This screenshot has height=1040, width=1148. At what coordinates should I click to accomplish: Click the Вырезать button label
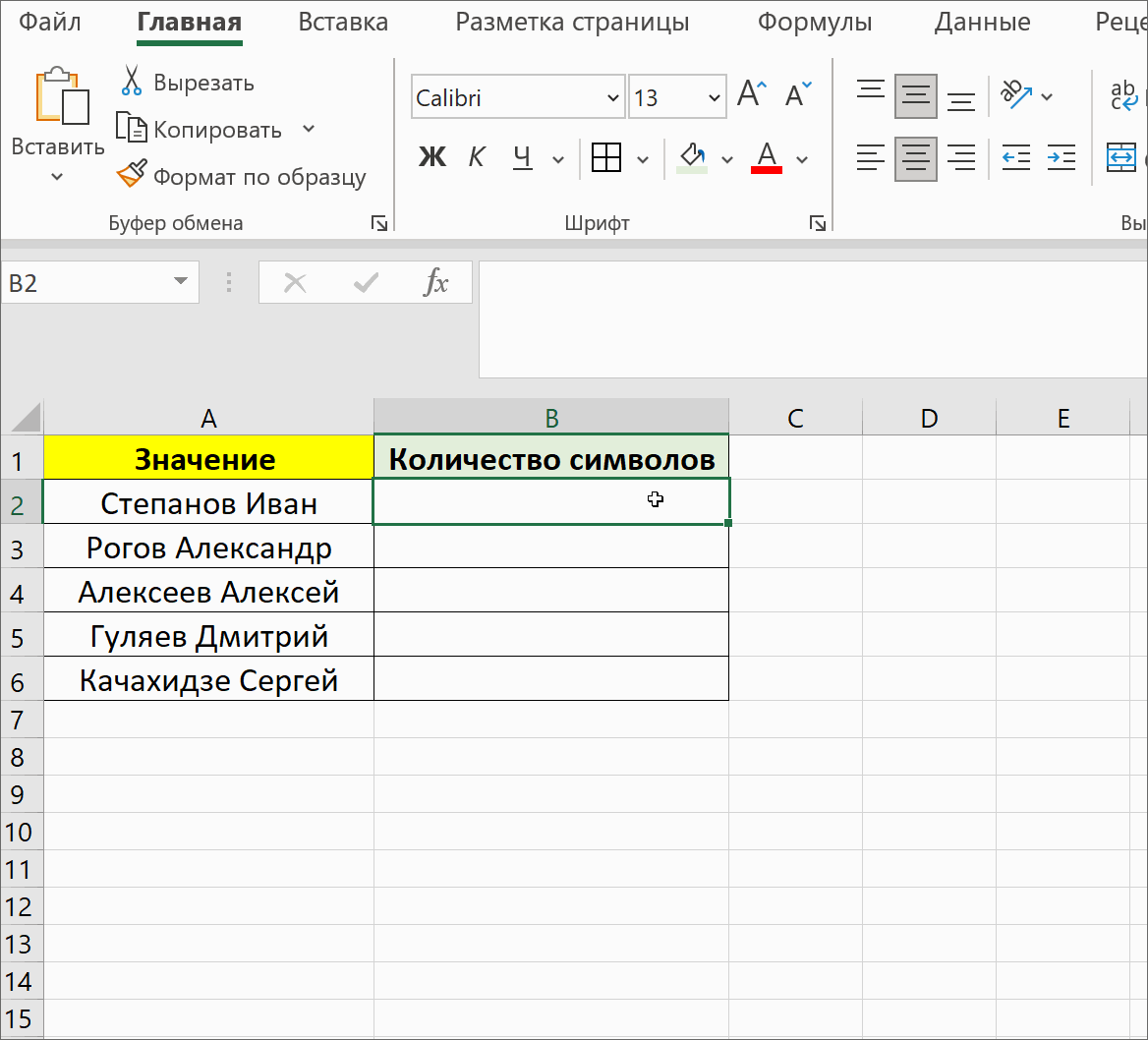[203, 83]
